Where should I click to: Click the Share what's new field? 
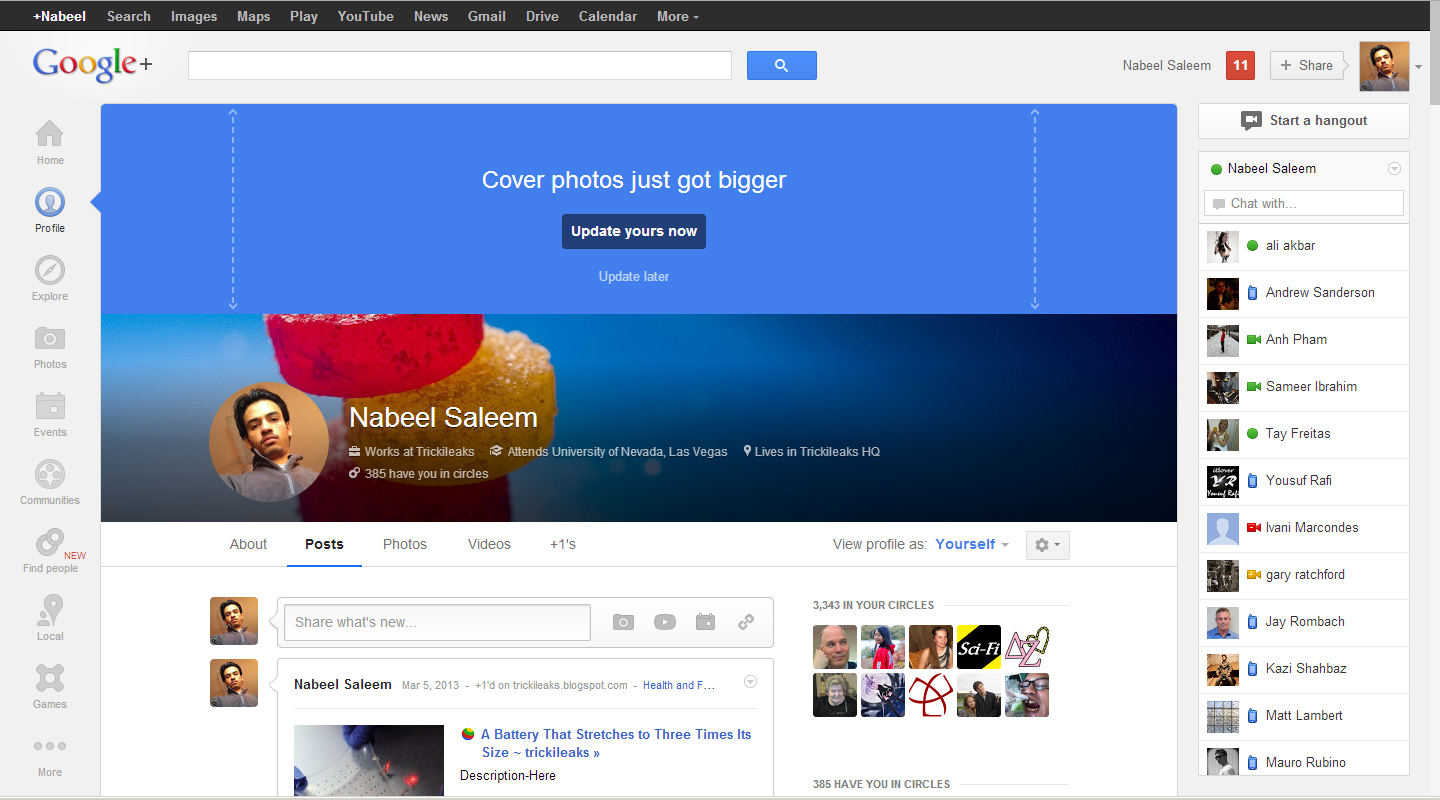[x=438, y=622]
